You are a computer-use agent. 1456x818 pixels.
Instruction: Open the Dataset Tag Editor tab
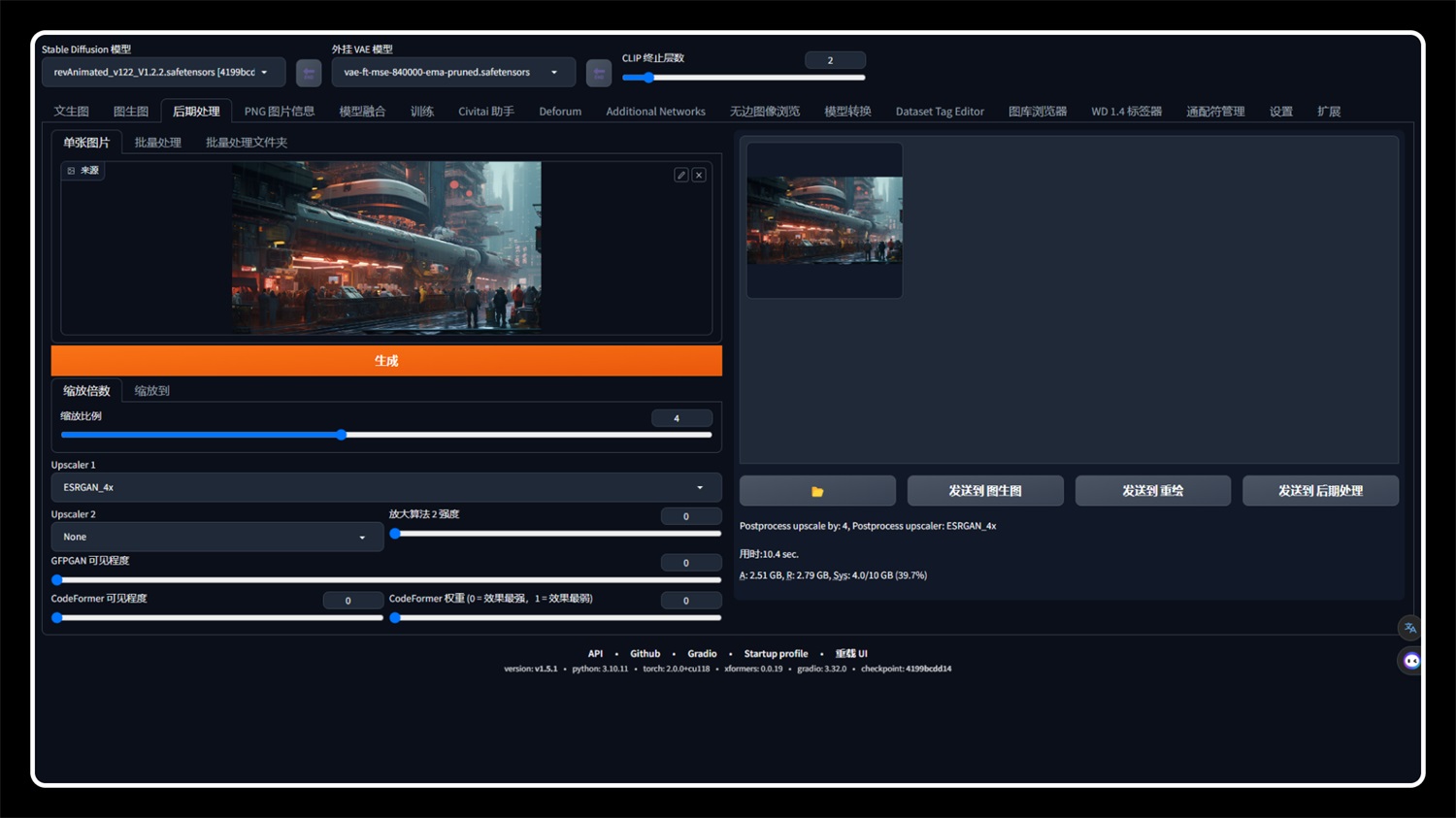[940, 112]
